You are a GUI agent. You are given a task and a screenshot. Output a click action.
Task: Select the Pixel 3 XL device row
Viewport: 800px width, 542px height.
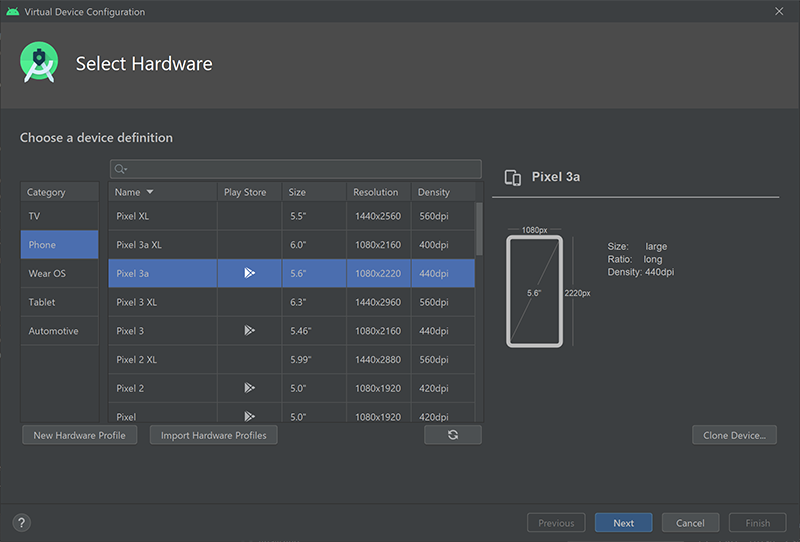click(x=292, y=302)
